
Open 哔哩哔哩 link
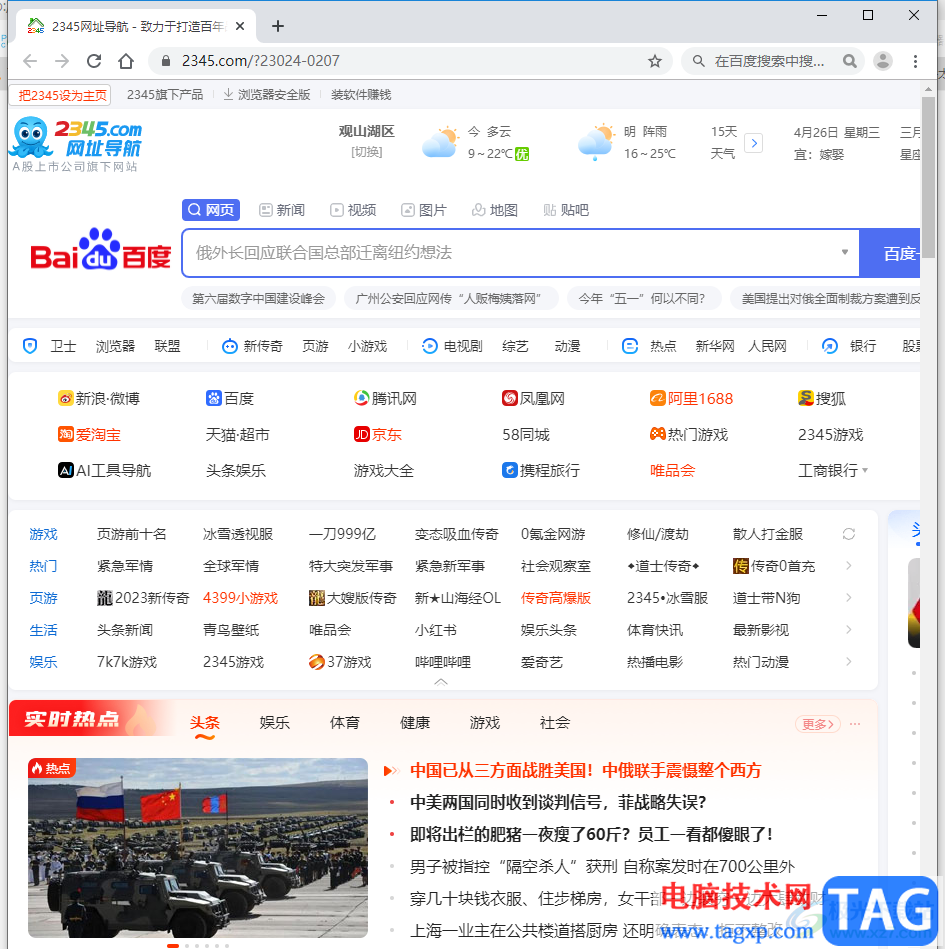(443, 662)
